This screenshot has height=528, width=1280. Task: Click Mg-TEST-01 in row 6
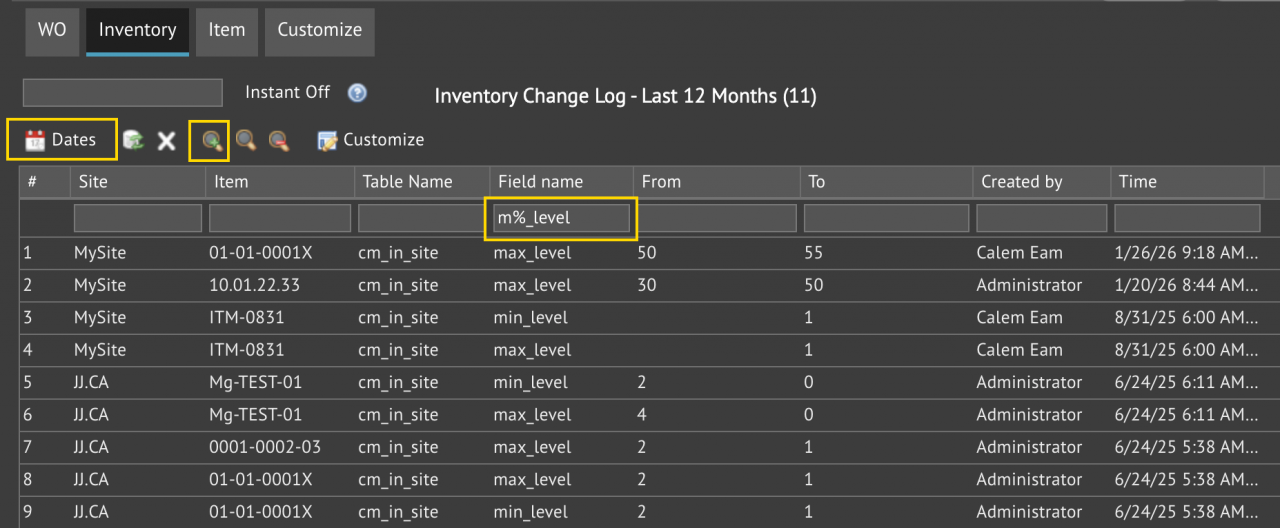255,415
